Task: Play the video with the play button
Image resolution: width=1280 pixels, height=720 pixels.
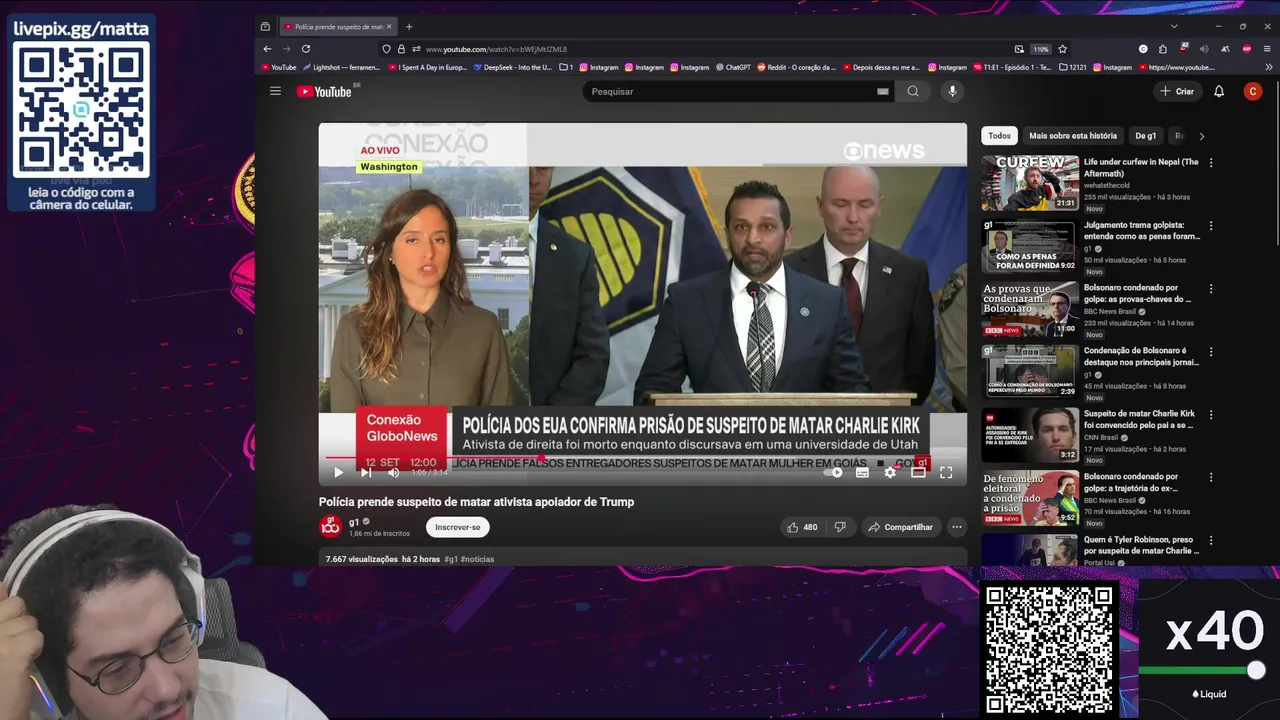Action: click(338, 472)
